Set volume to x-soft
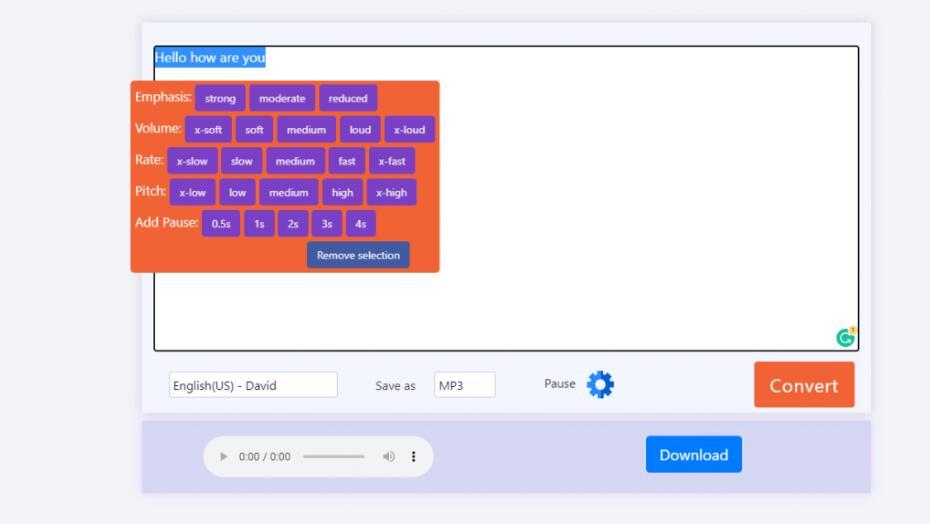Viewport: 930px width, 524px height. point(208,129)
